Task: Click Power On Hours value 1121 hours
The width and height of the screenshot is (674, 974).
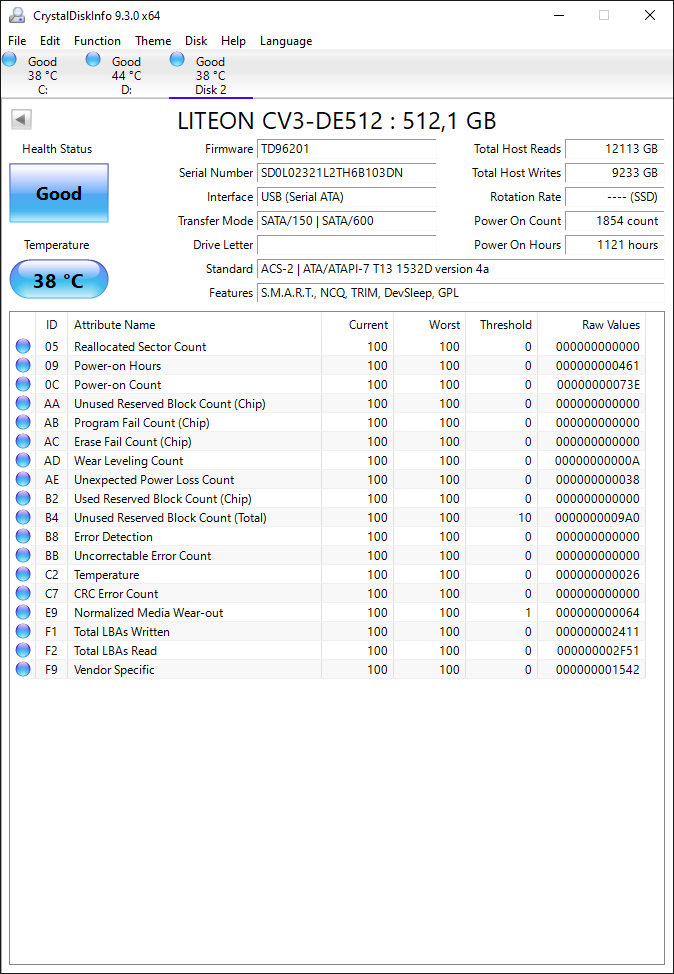Action: click(x=615, y=245)
